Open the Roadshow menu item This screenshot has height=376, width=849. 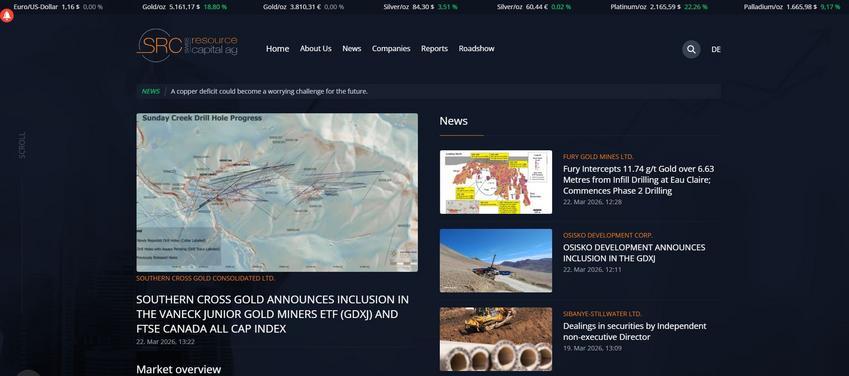tap(476, 49)
